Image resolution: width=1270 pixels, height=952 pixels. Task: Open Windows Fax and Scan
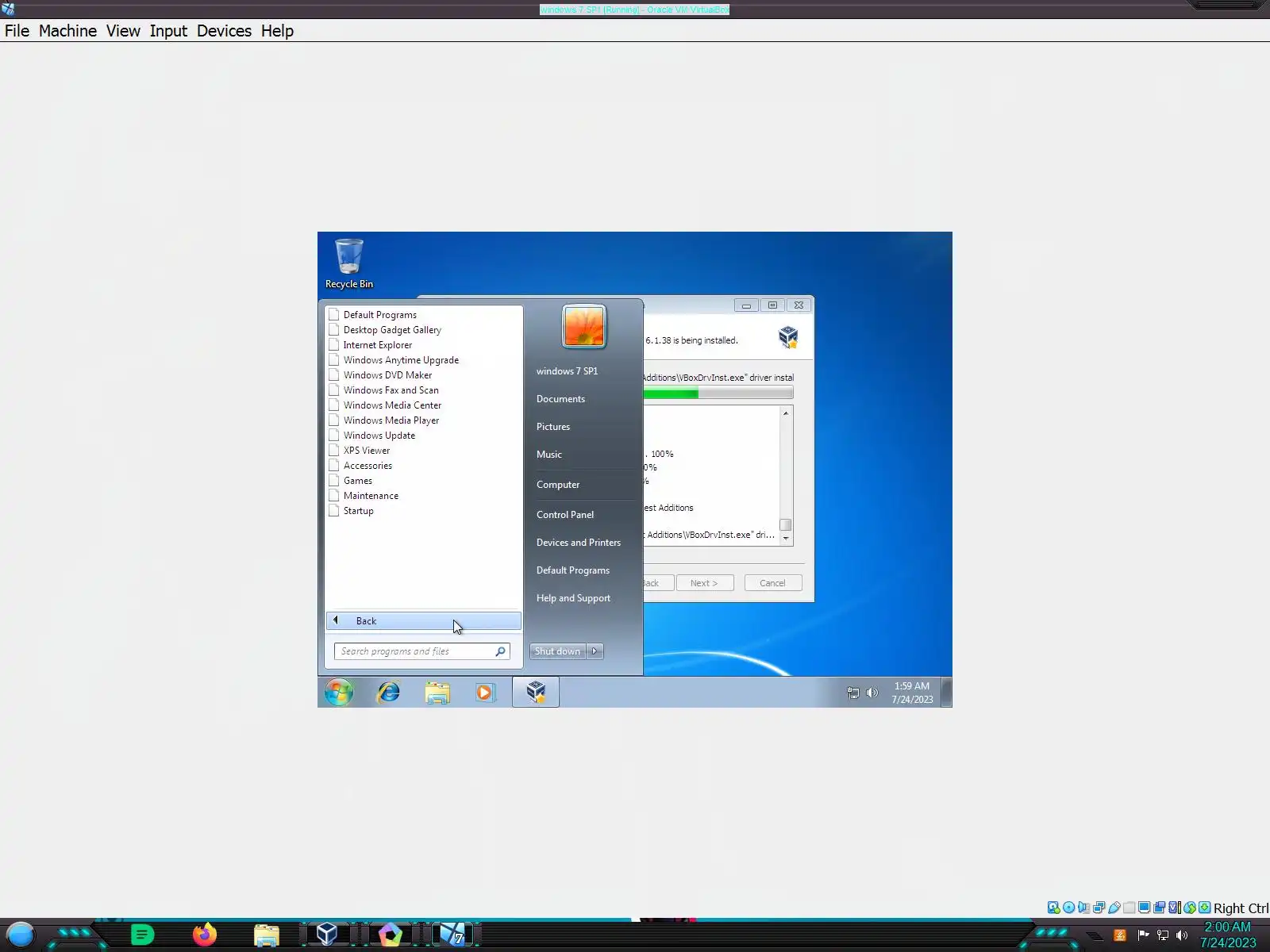pyautogui.click(x=391, y=390)
